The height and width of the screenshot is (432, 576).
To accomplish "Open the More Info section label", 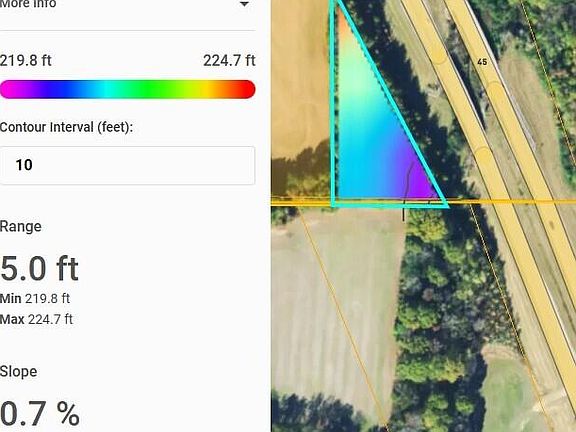I will pos(28,4).
